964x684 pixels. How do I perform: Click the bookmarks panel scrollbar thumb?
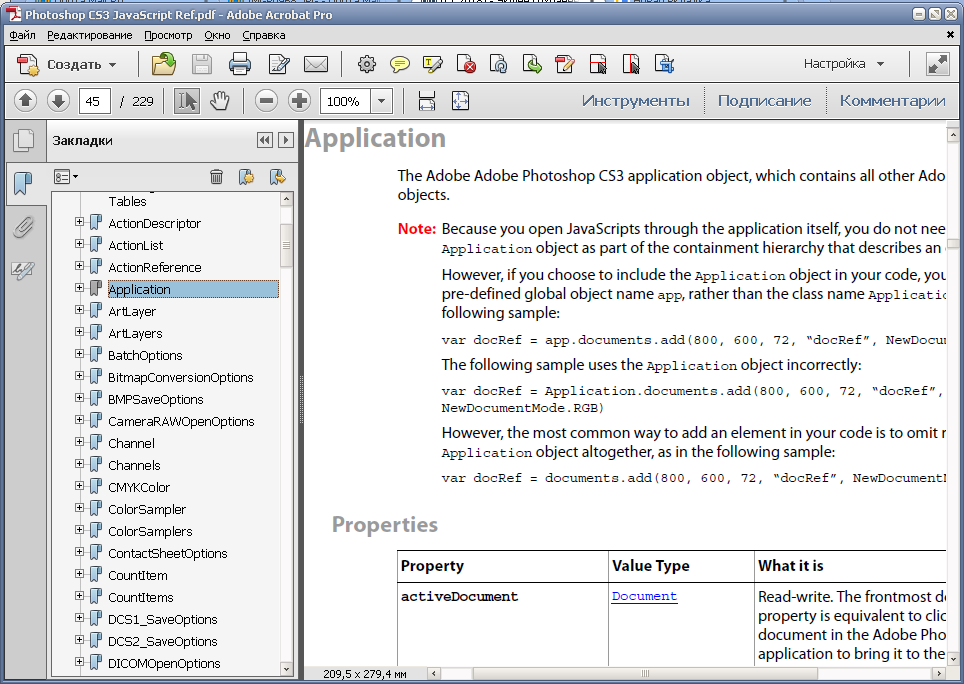286,245
